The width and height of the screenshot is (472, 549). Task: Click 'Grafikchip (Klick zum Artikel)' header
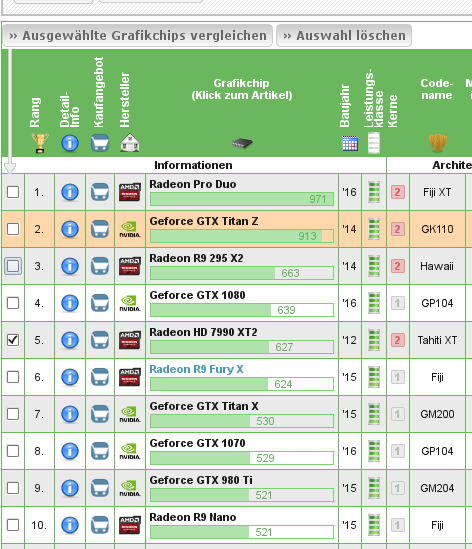[242, 89]
